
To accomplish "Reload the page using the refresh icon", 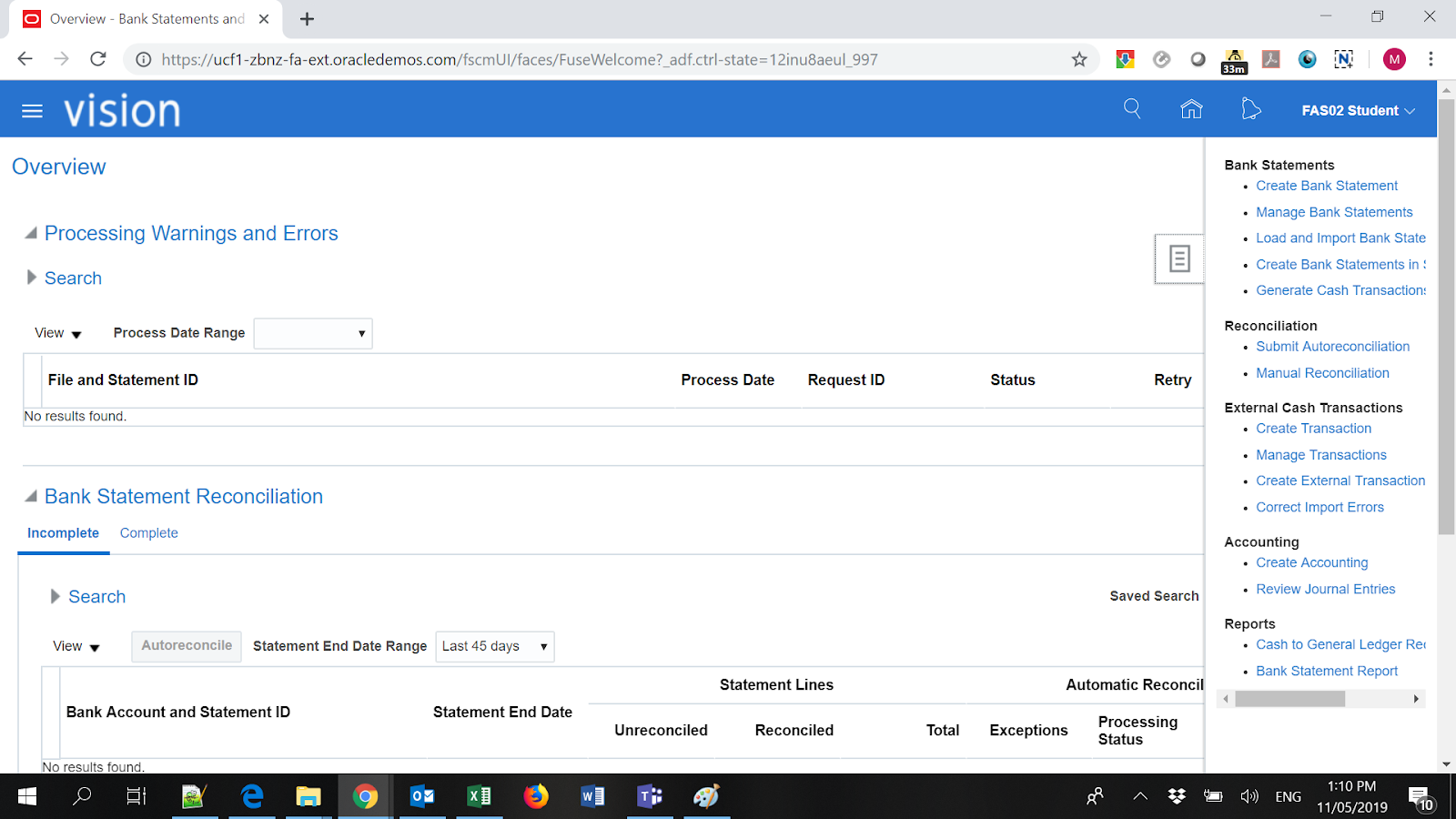I will 98,59.
